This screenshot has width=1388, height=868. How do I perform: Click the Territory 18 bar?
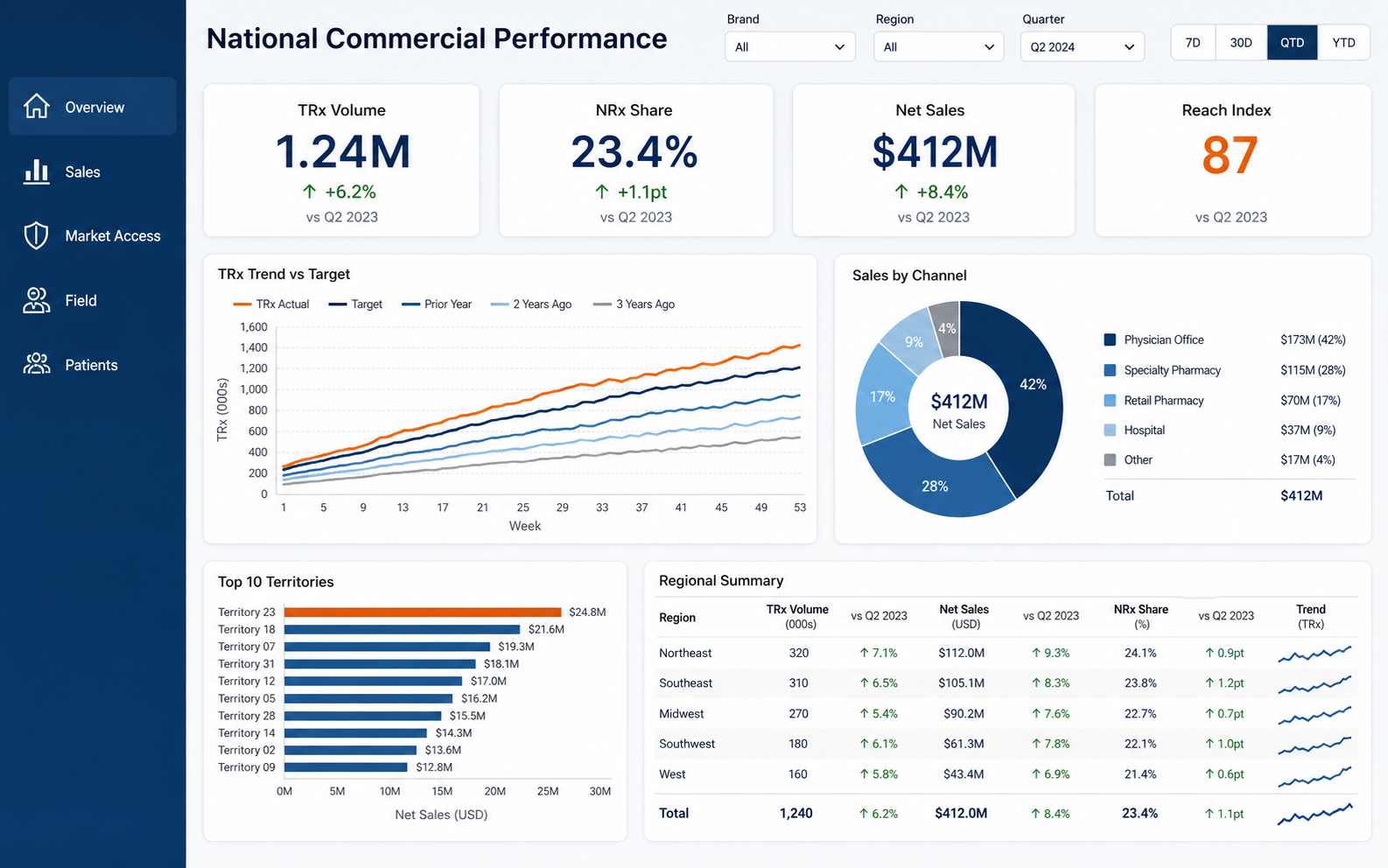tap(403, 629)
